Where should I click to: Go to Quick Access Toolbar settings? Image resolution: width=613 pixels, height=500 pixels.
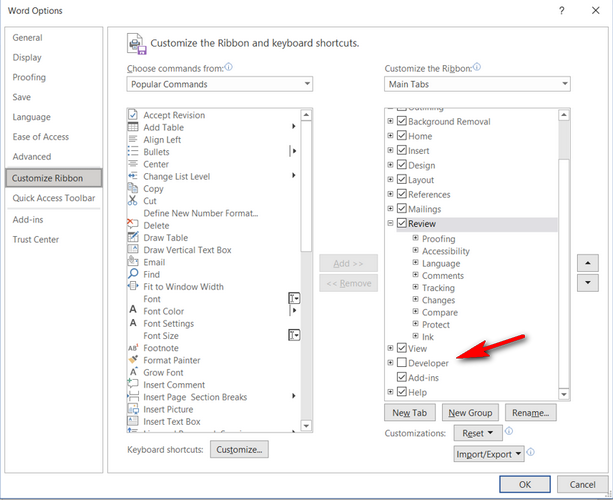54,198
